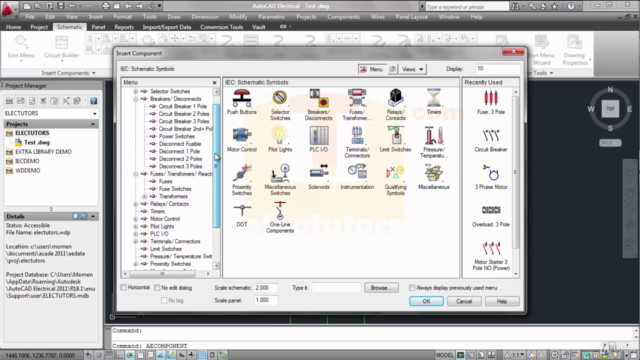The height and width of the screenshot is (360, 640).
Task: Select recently used Circuit Breaker symbol
Action: 491,140
